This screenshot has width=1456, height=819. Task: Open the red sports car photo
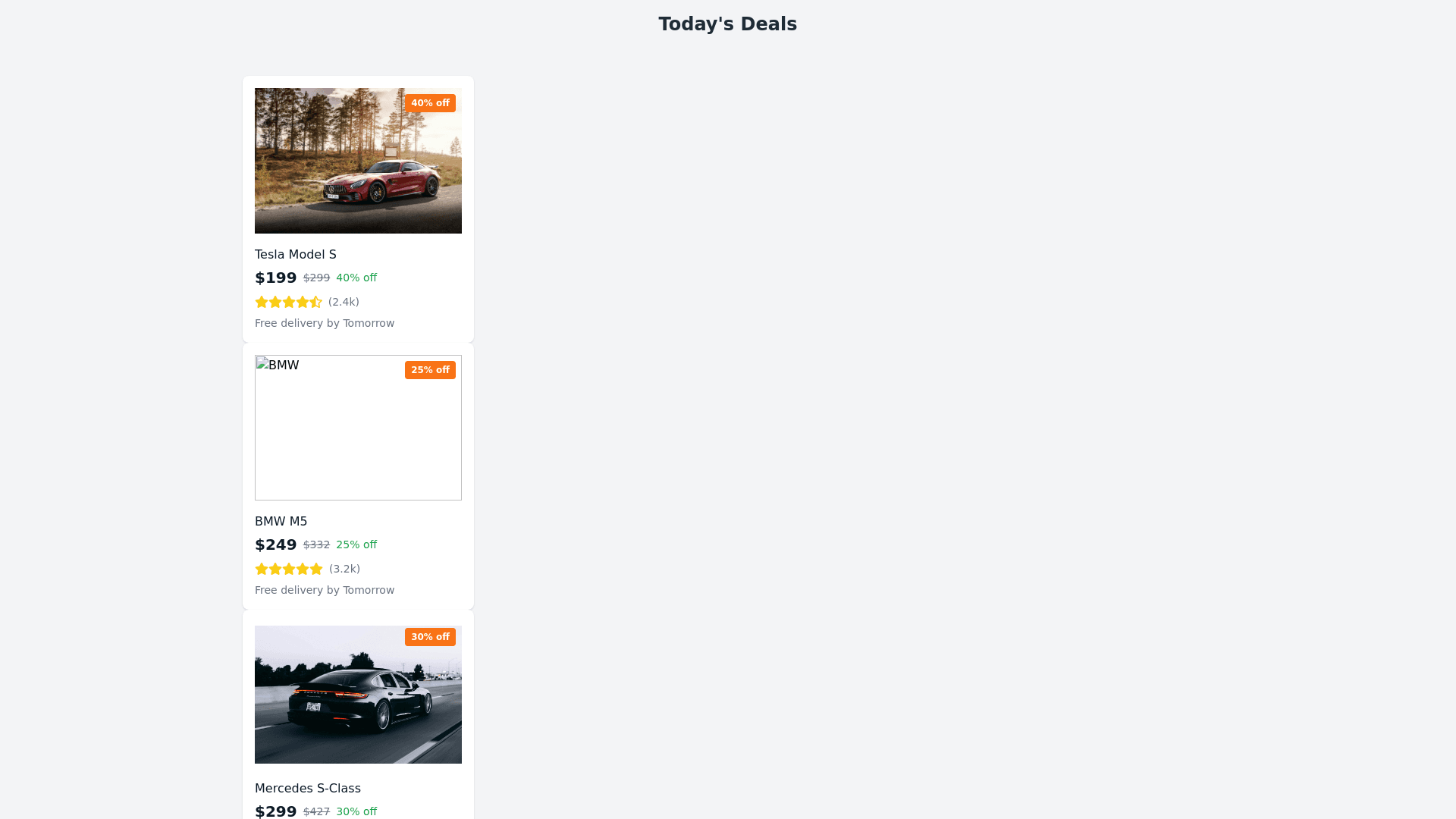click(358, 161)
